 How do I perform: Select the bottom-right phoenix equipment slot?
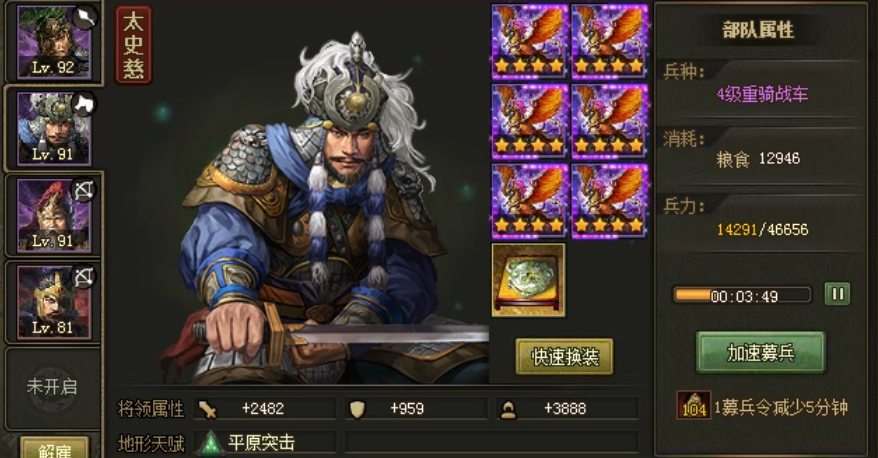pyautogui.click(x=609, y=201)
